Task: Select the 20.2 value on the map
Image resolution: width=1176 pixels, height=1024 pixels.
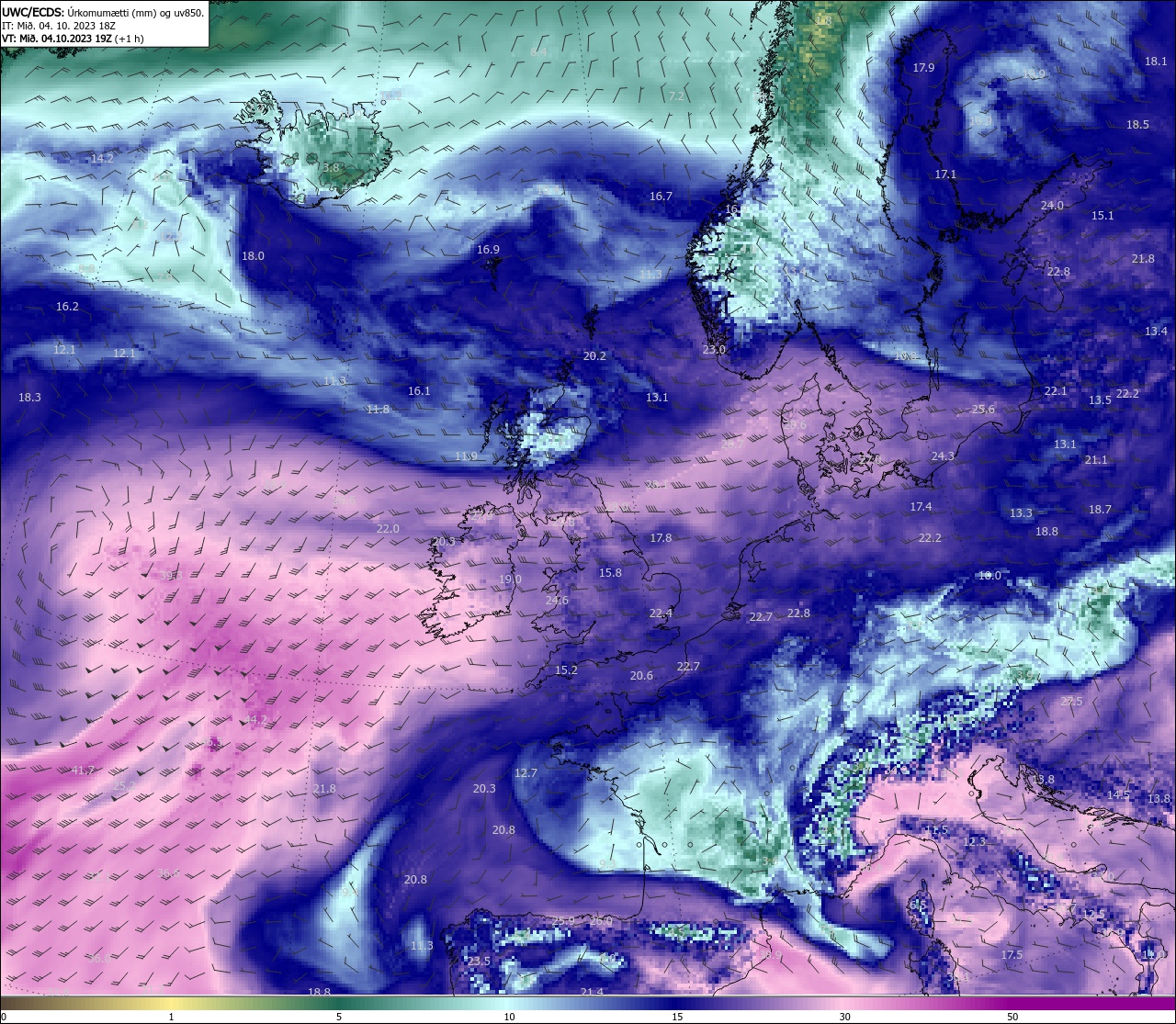Action: (594, 356)
